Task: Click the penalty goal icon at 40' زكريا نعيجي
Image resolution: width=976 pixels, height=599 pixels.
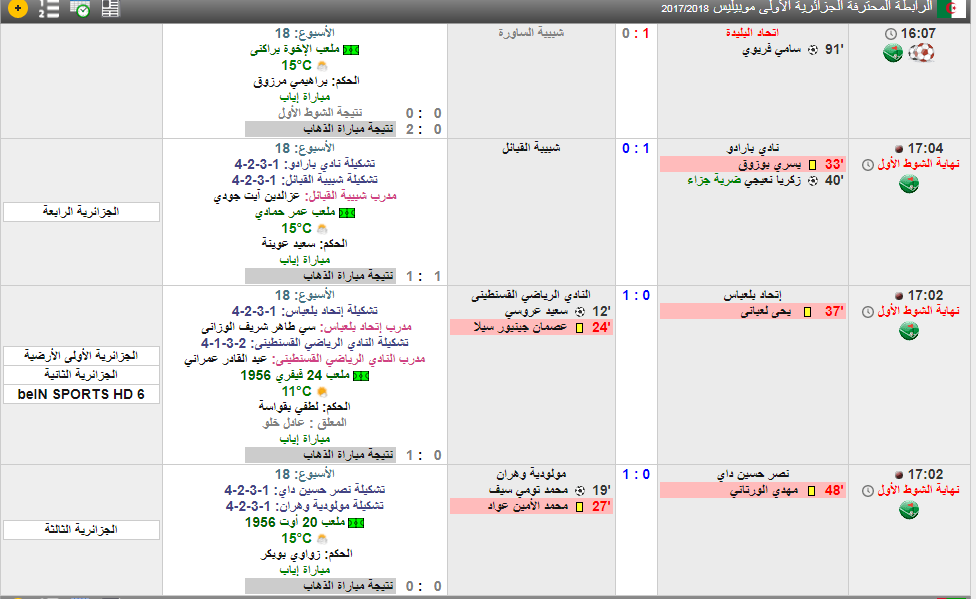Action: pyautogui.click(x=813, y=181)
